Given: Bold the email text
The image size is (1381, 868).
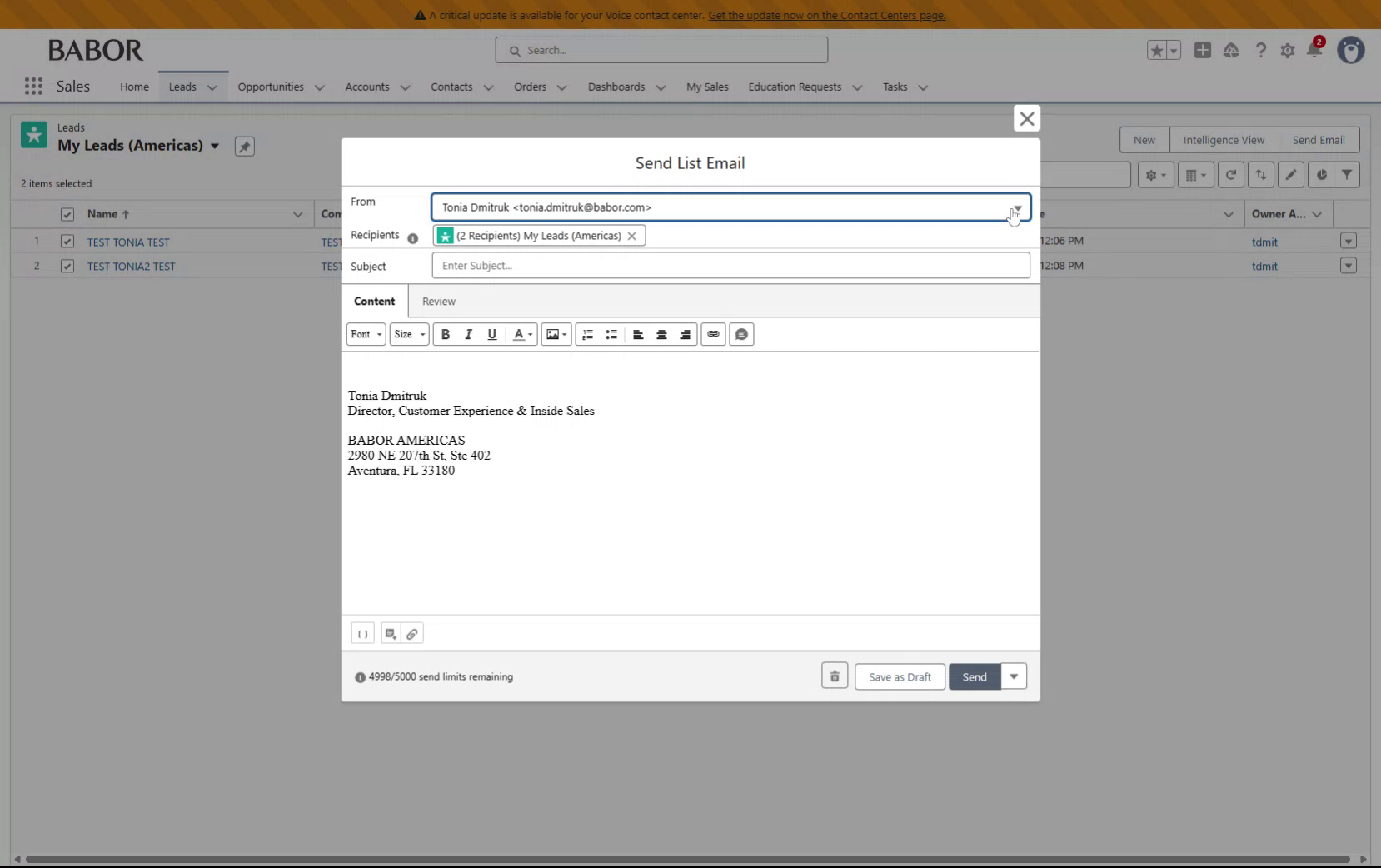Looking at the screenshot, I should 446,334.
